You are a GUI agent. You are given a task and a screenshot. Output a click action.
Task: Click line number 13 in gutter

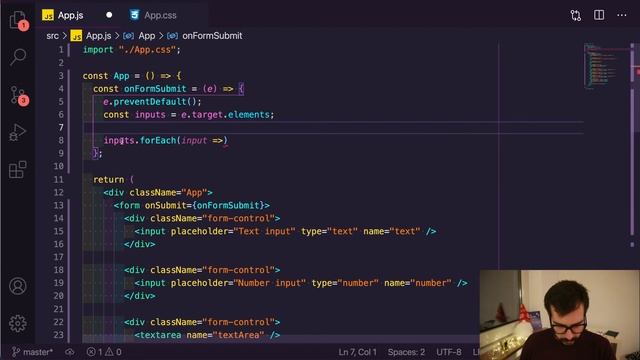click(58, 205)
